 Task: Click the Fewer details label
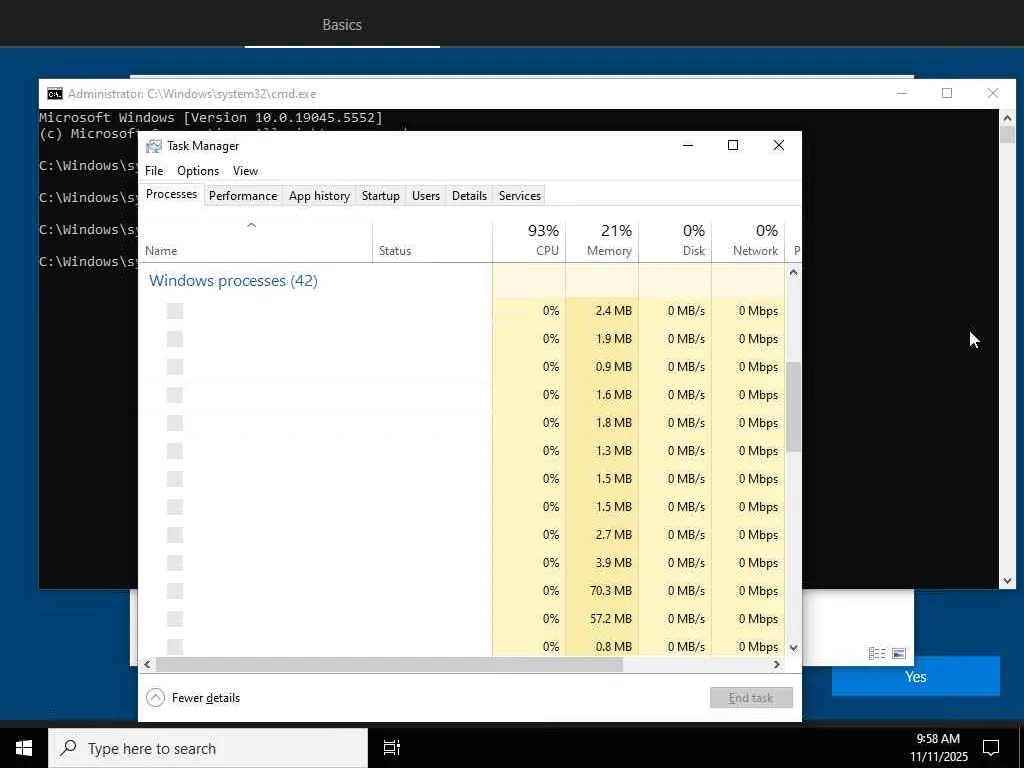point(206,698)
